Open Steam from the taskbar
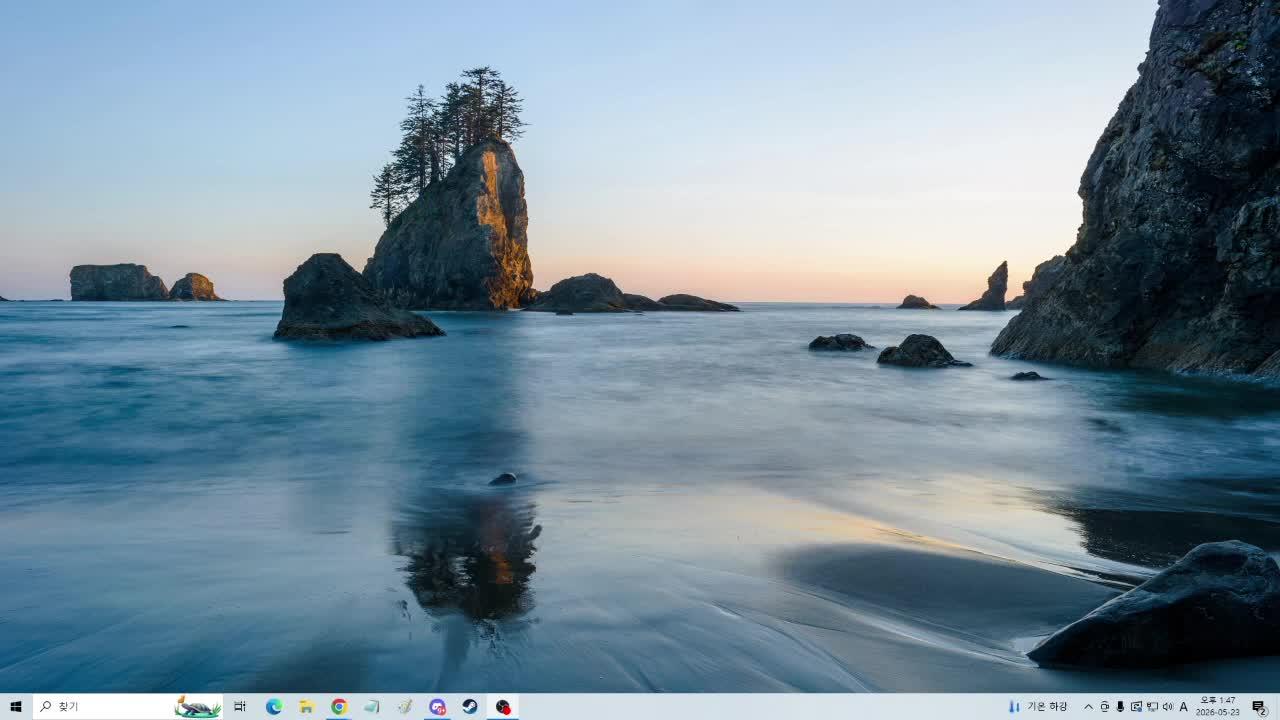This screenshot has width=1280, height=720. [x=470, y=706]
